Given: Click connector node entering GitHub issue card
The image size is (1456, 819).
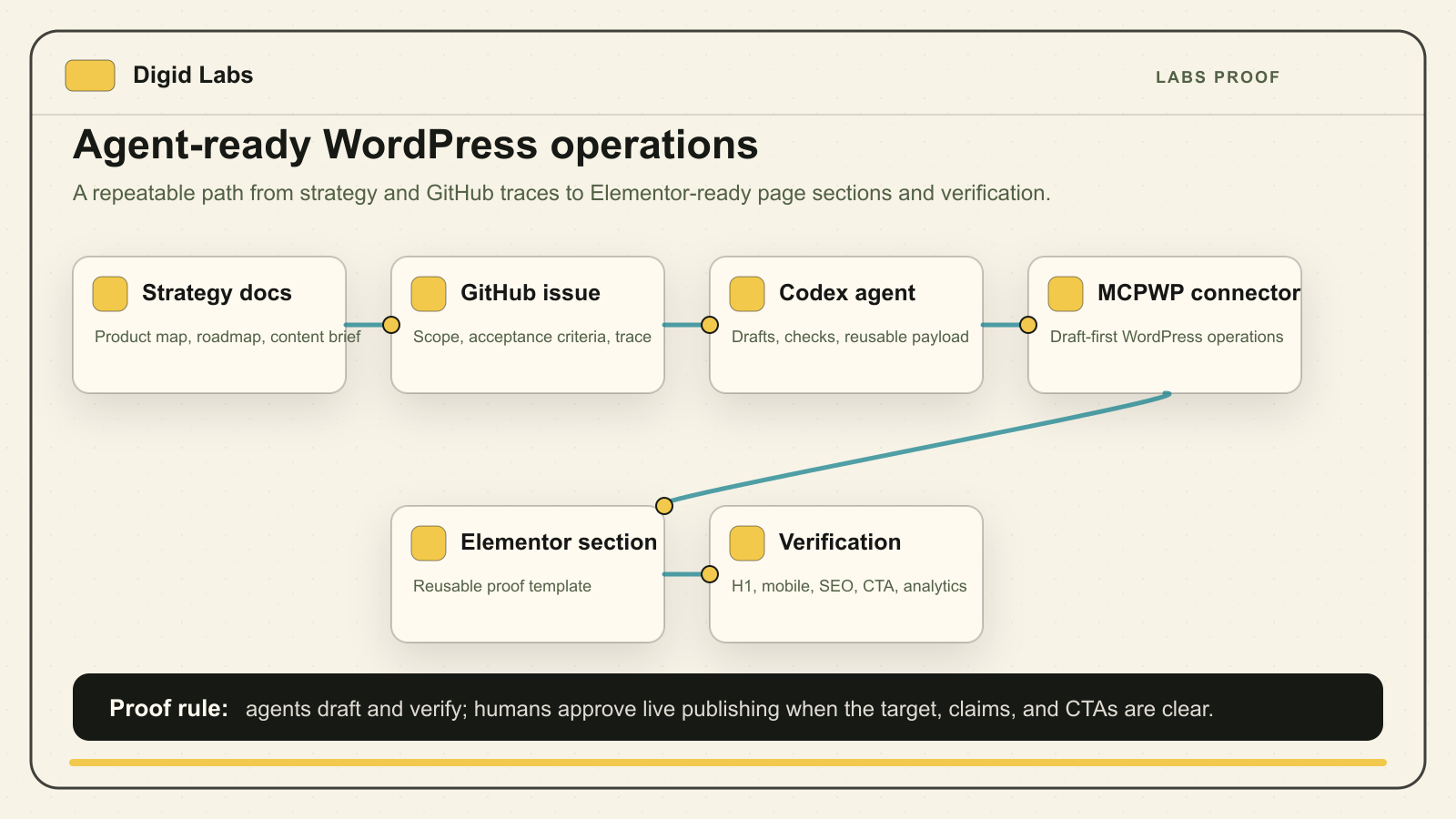Looking at the screenshot, I should pyautogui.click(x=391, y=325).
